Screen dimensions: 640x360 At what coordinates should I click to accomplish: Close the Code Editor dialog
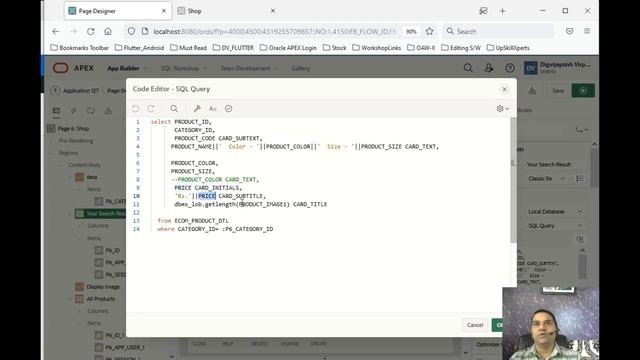click(504, 89)
